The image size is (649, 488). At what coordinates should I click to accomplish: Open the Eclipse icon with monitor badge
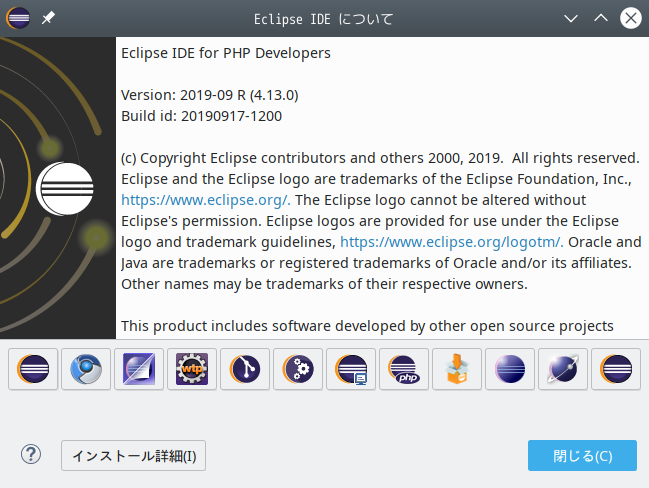click(x=351, y=369)
